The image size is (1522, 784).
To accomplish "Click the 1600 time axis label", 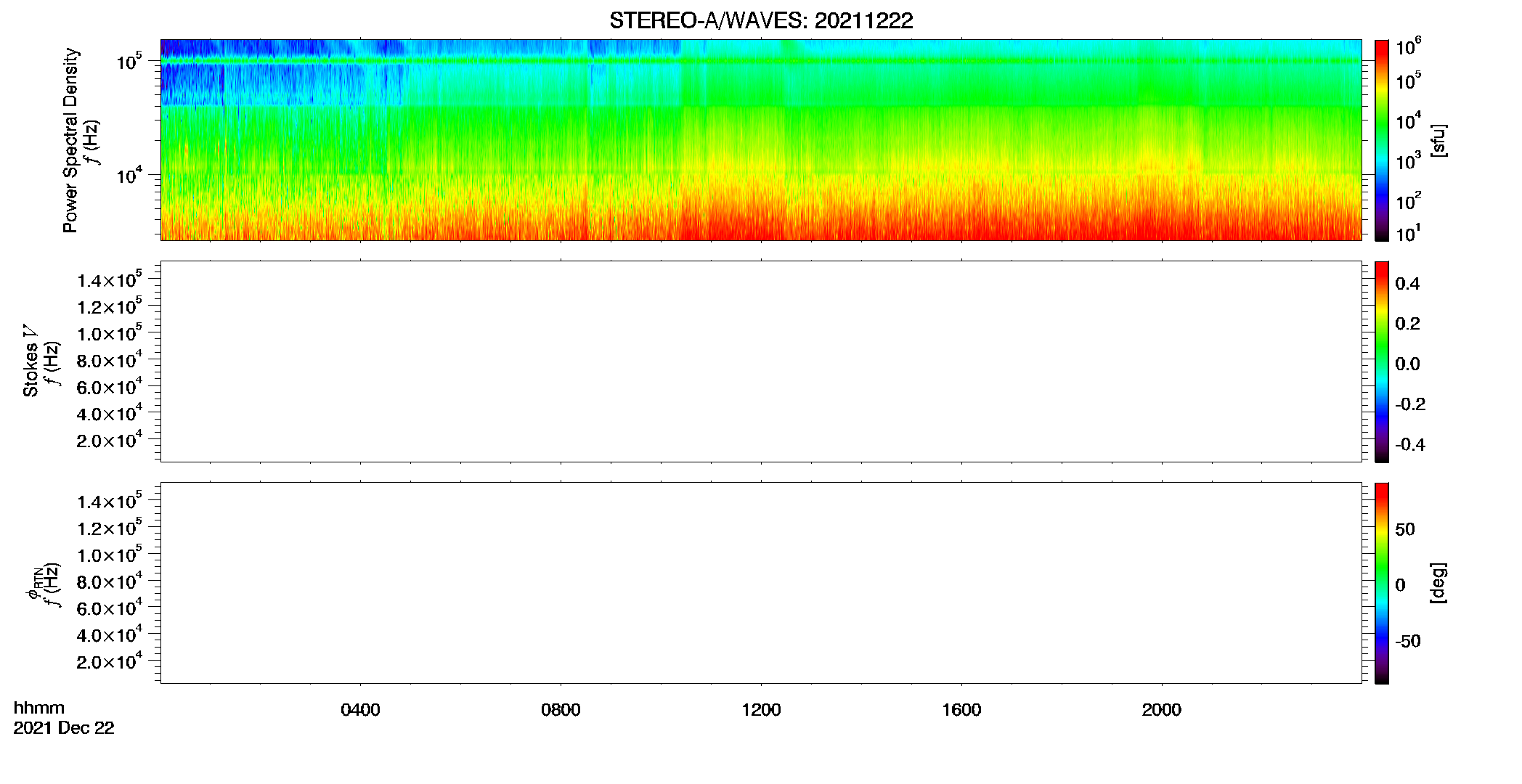I will pyautogui.click(x=961, y=710).
